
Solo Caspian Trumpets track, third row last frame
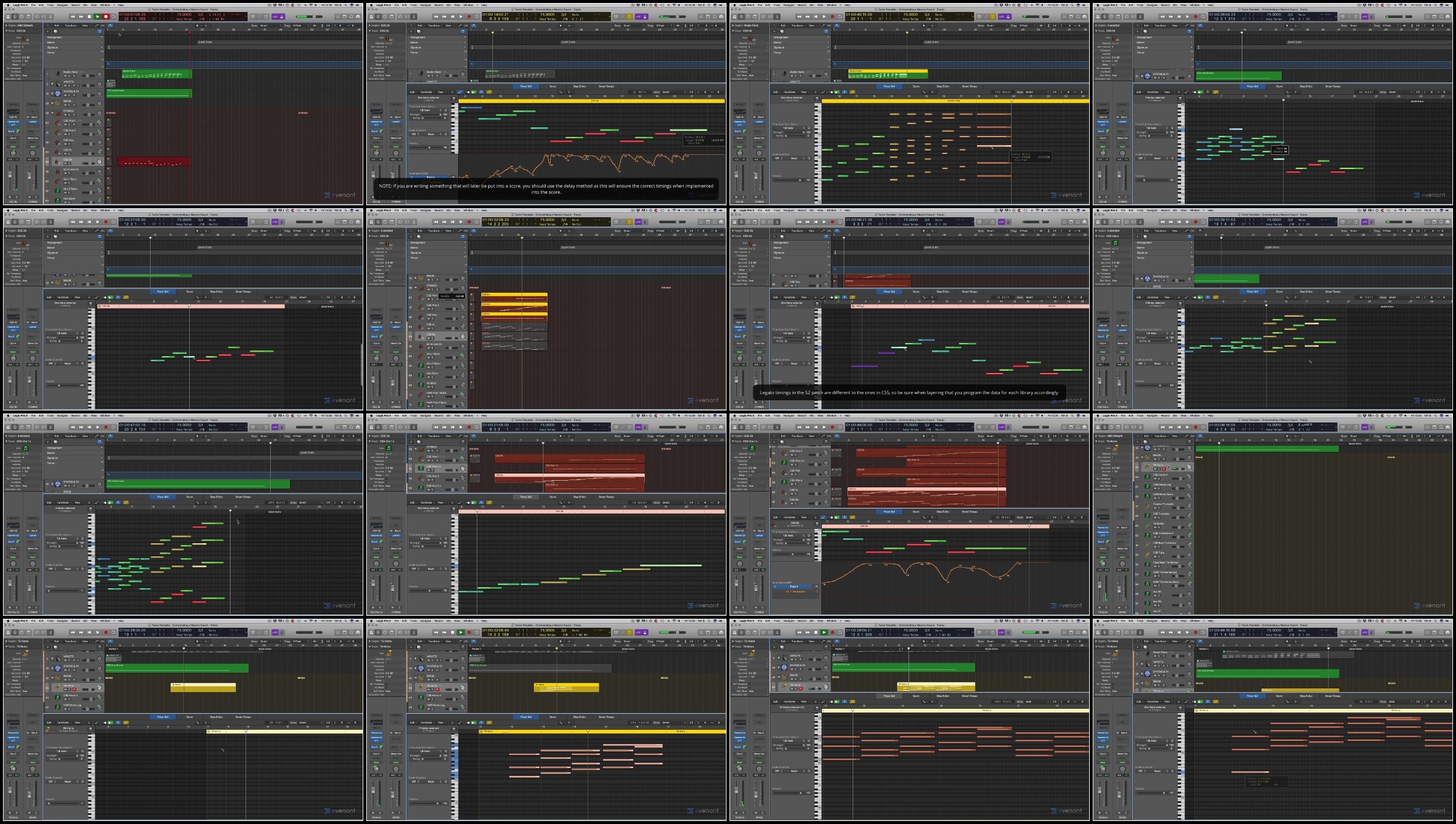pyautogui.click(x=1159, y=508)
